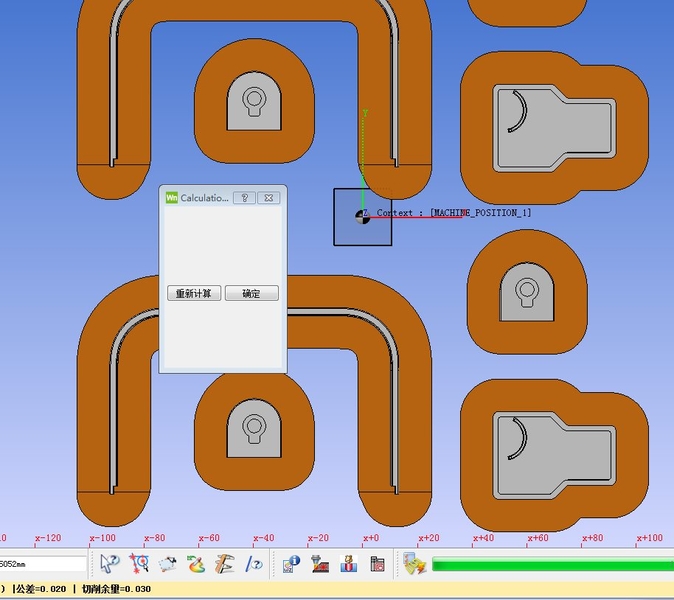Close the Calculation dialog
674x600 pixels.
(268, 198)
